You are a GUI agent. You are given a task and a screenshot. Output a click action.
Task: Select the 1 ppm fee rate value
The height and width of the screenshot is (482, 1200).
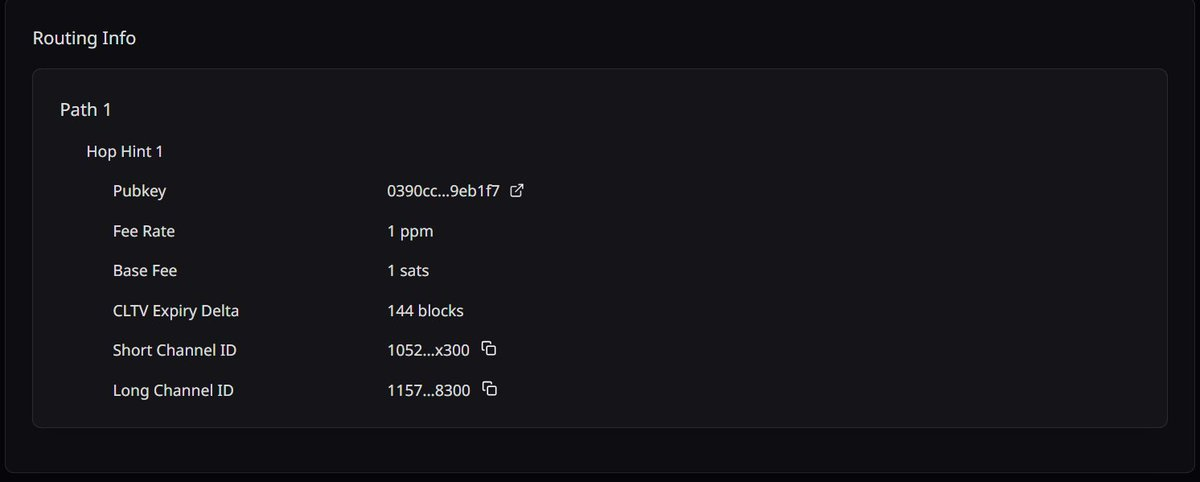(410, 231)
